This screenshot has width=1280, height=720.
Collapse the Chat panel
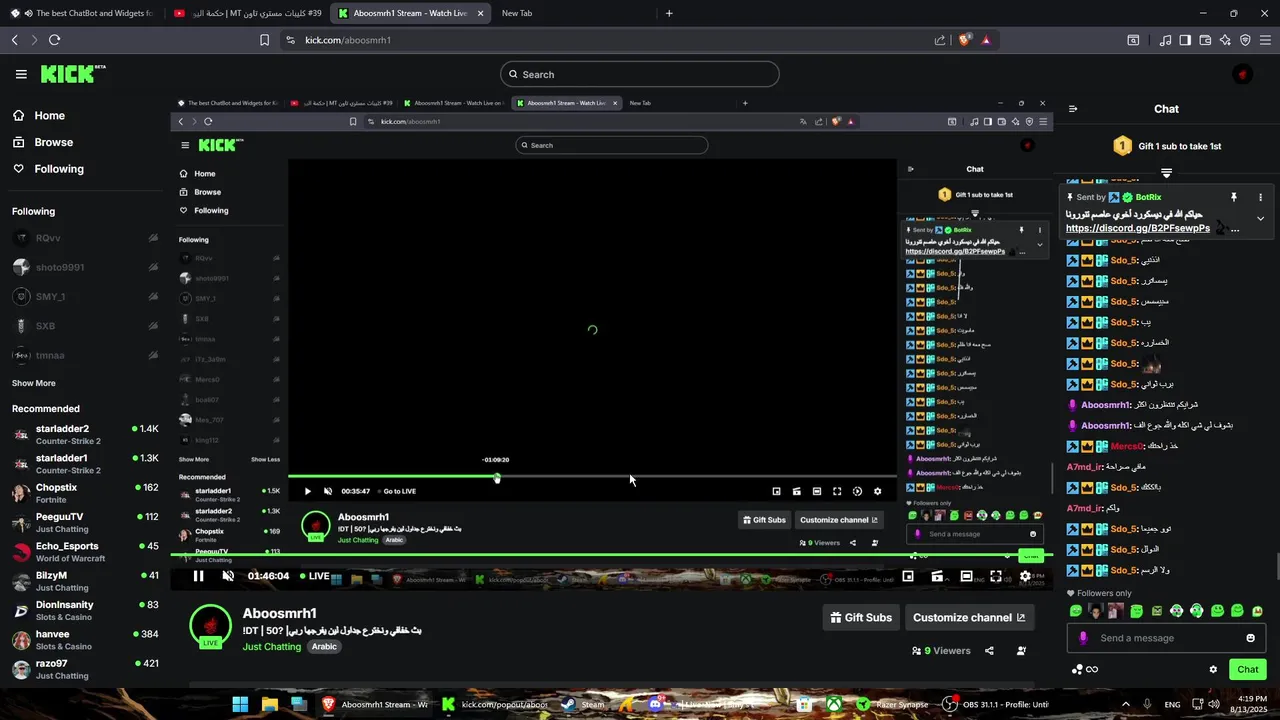coord(1073,109)
